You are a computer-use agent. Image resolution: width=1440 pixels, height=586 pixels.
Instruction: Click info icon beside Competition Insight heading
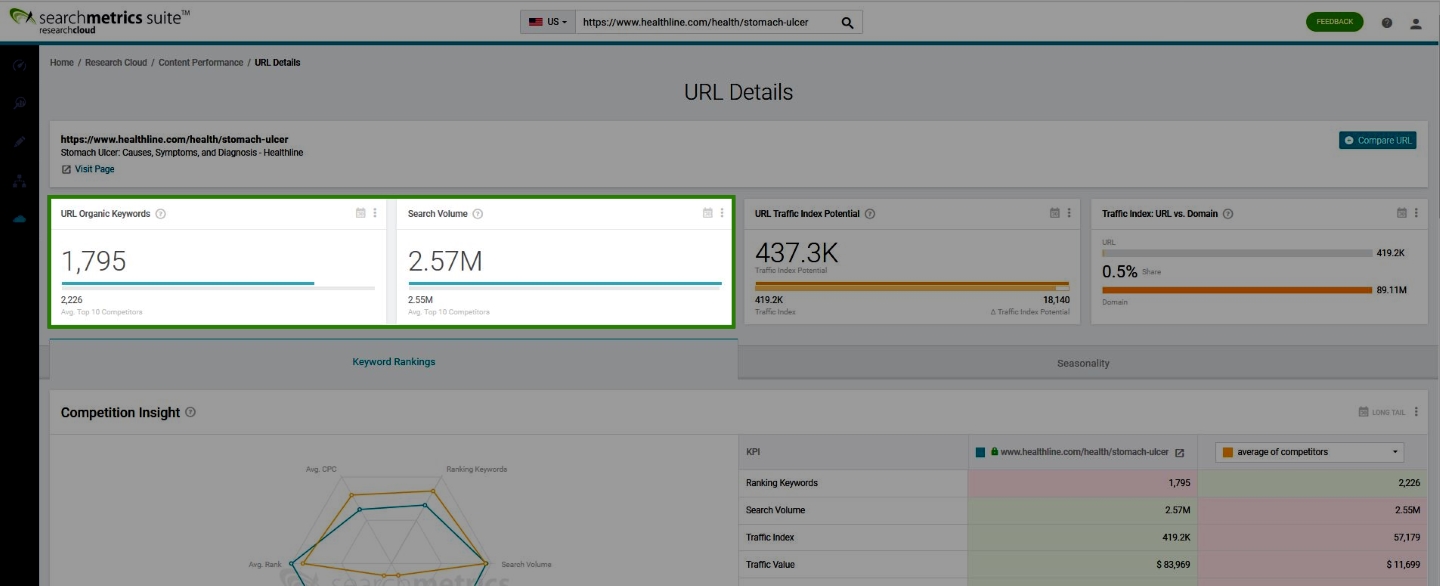pyautogui.click(x=191, y=412)
